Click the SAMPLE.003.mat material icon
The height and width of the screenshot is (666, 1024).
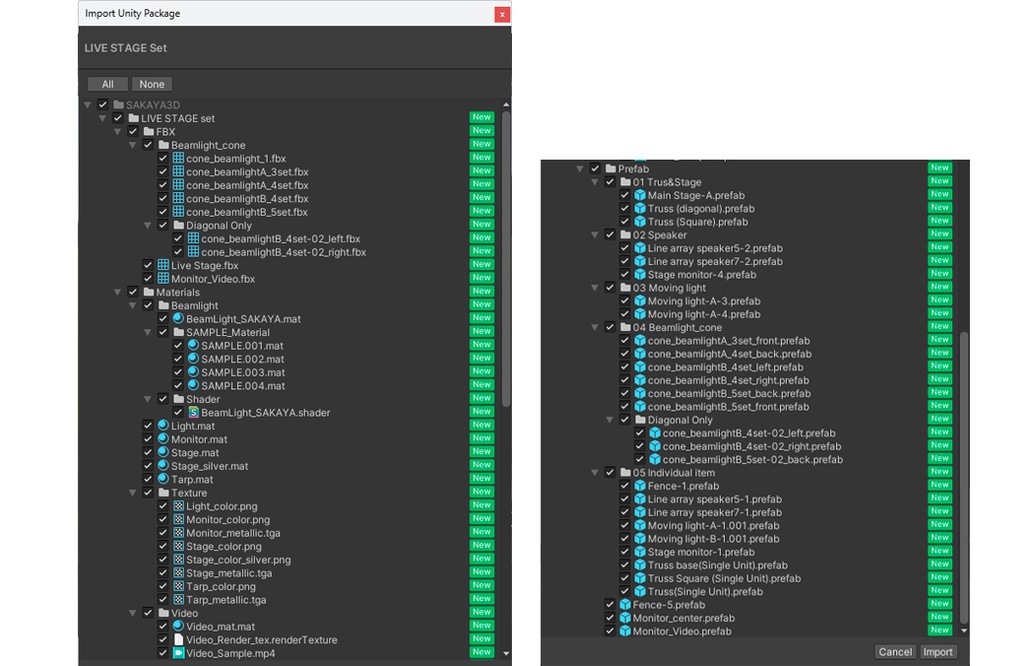[193, 372]
